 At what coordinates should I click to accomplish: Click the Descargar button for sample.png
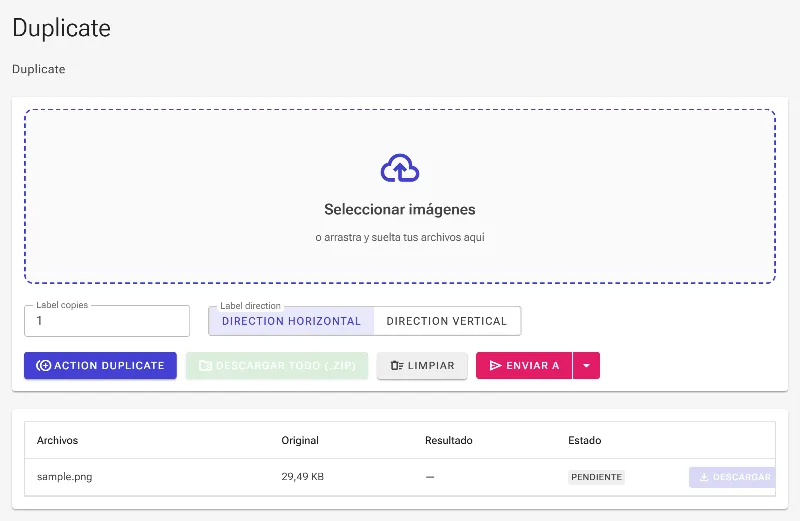click(x=733, y=477)
